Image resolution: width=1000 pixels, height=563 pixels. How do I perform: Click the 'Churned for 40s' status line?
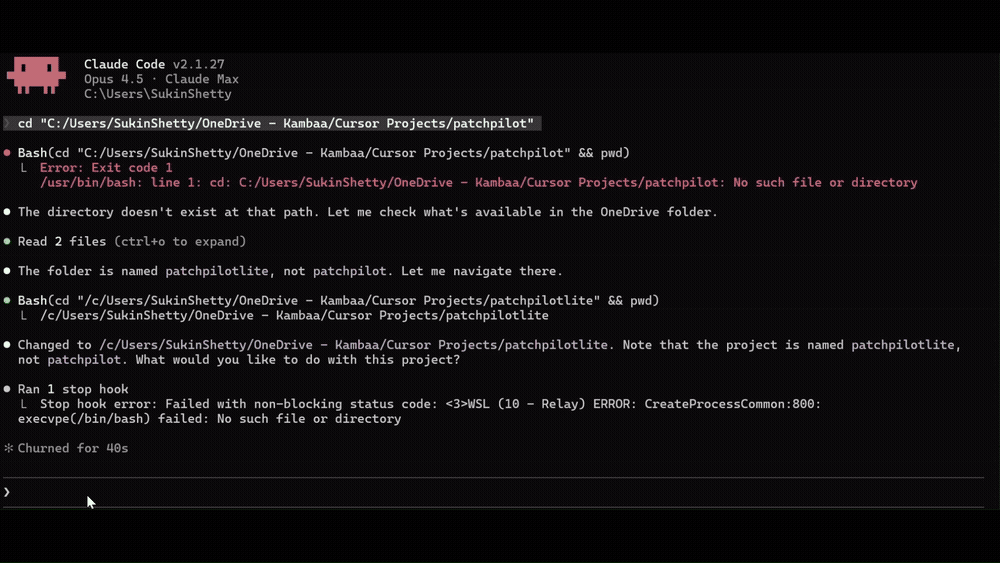pos(73,448)
